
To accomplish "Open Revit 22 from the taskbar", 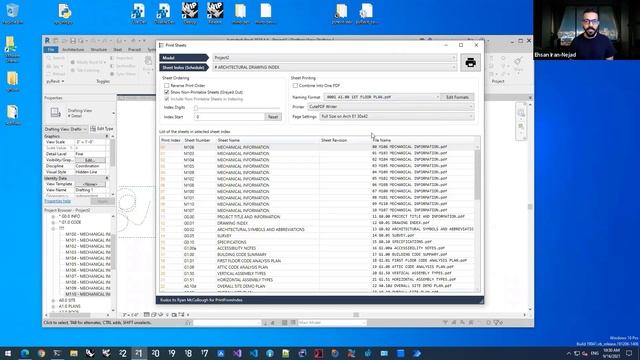I will (x=123, y=353).
